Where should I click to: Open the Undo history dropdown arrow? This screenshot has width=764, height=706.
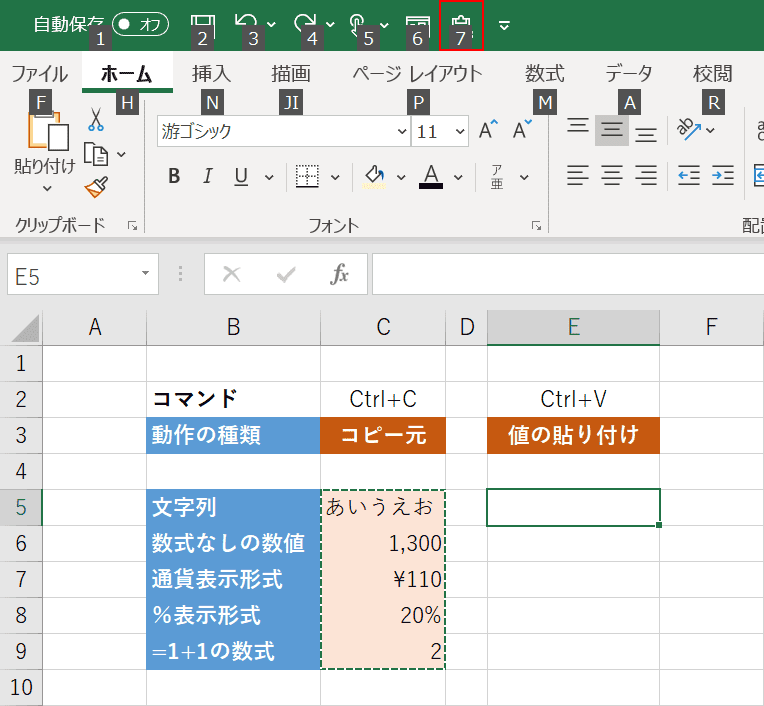[271, 24]
